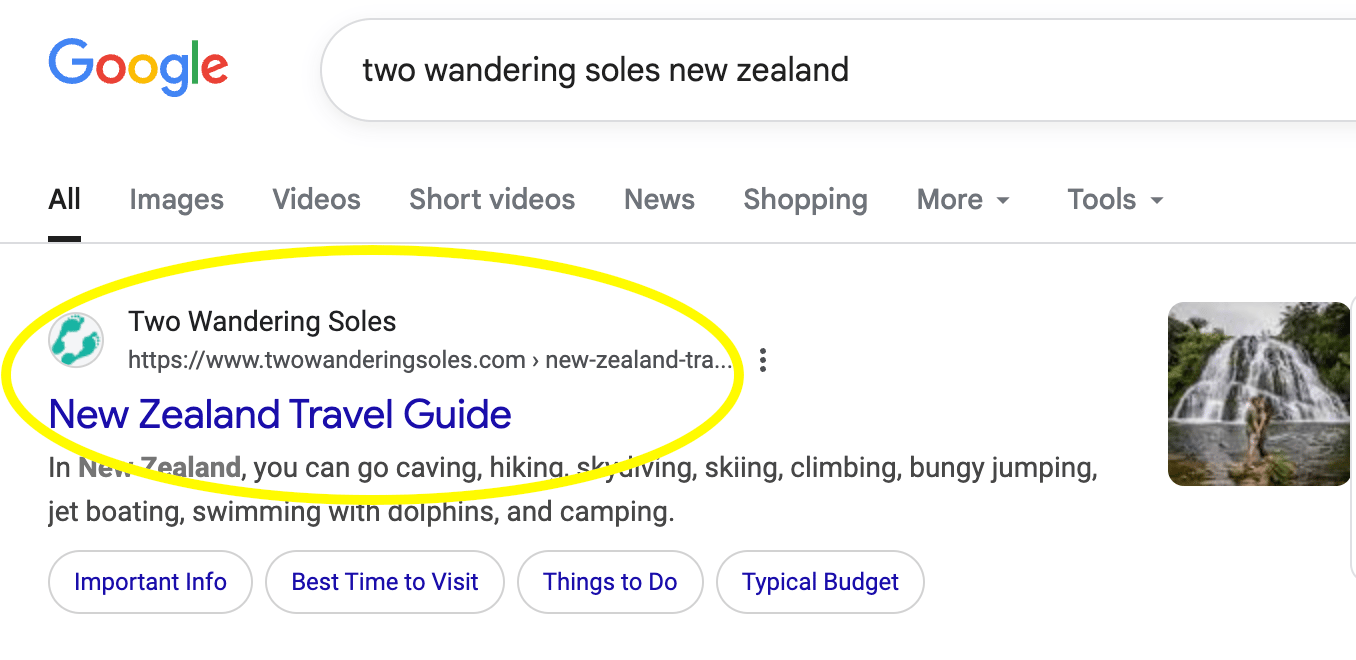Open the waterfall thumbnail image
This screenshot has height=660, width=1356.
1259,394
